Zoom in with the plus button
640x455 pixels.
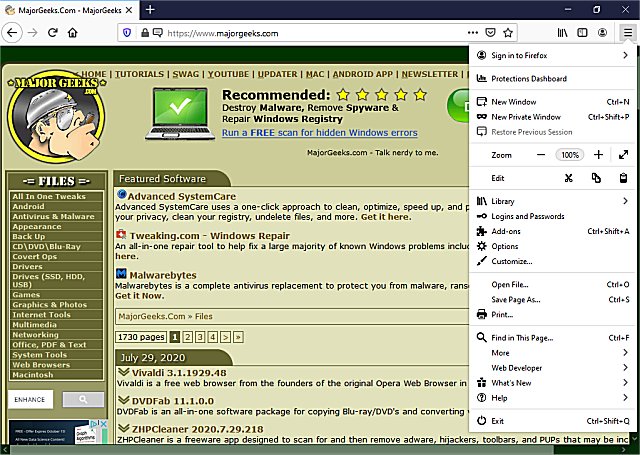(x=598, y=155)
